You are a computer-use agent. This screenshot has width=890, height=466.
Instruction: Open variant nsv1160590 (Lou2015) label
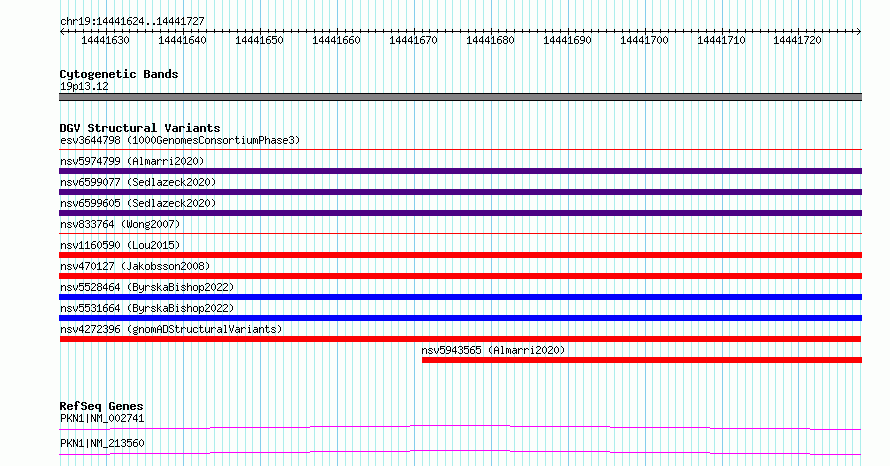[120, 245]
